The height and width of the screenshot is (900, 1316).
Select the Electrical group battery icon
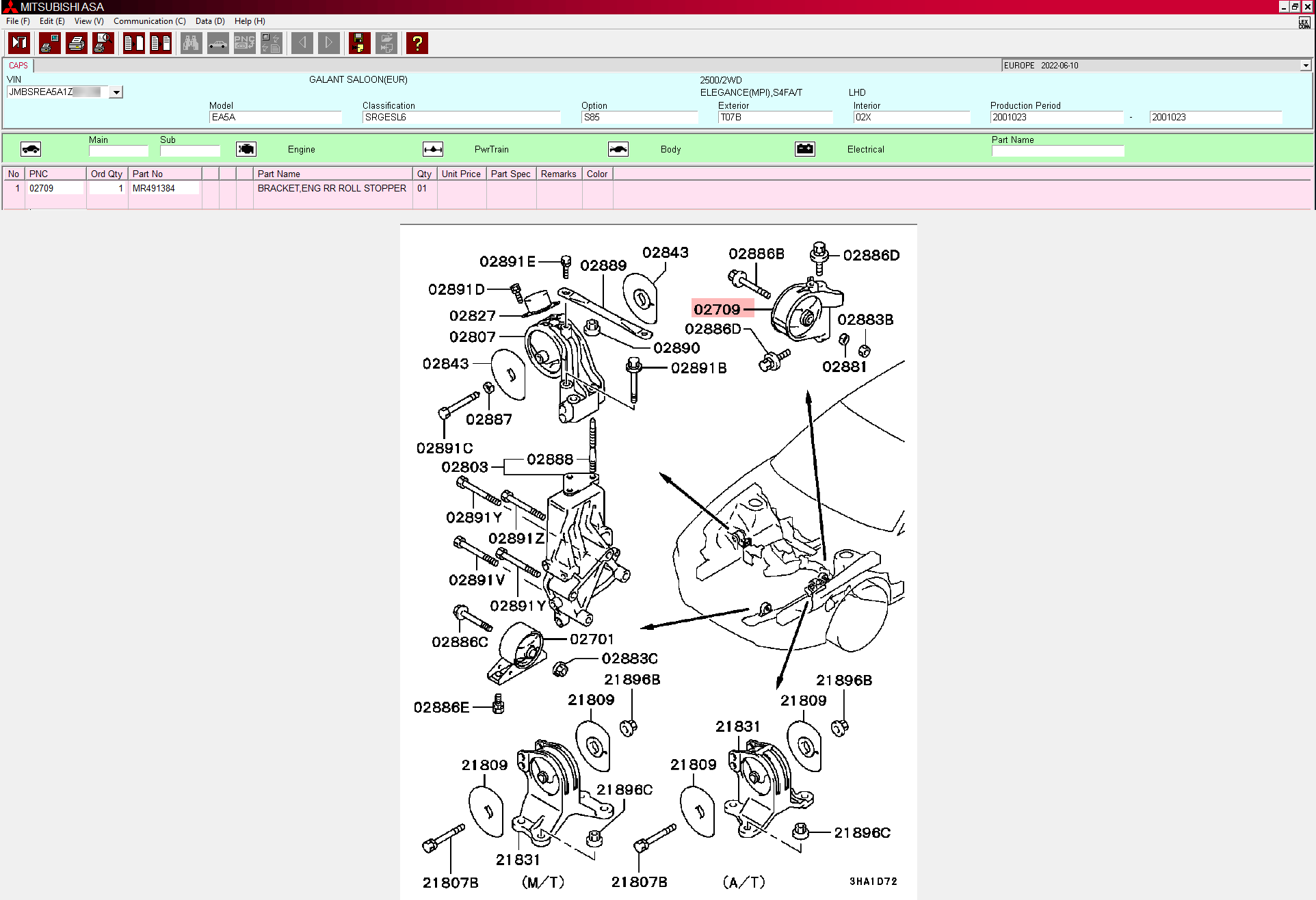coord(804,149)
